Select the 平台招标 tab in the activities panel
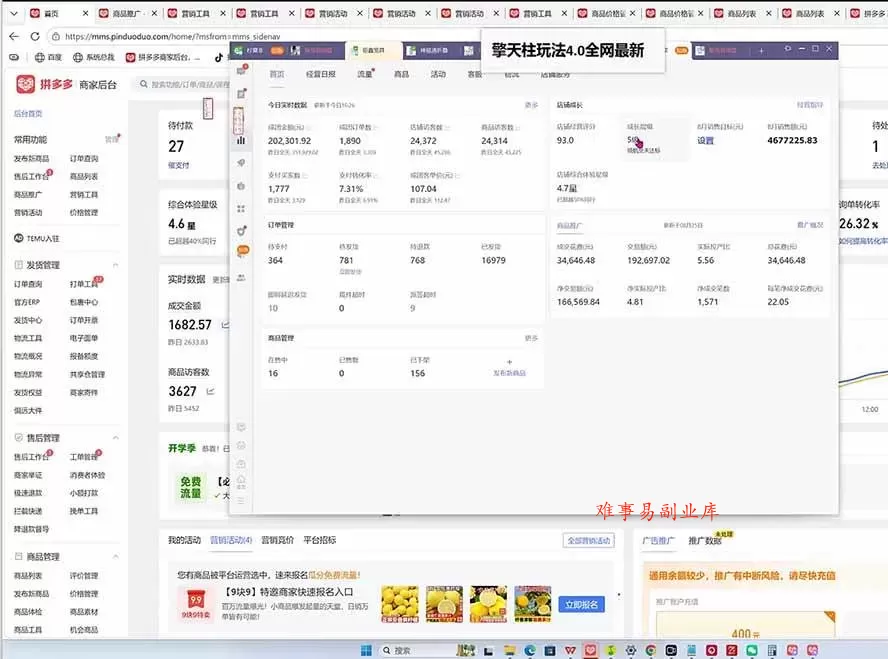888x659 pixels. [320, 540]
